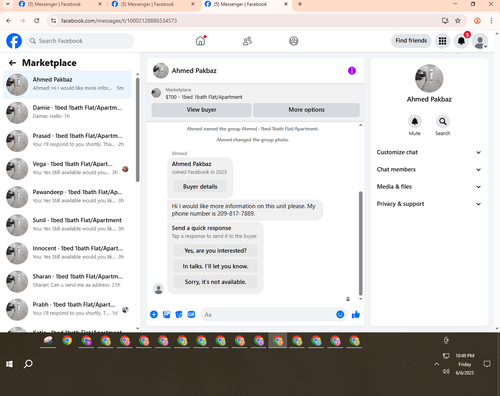
Task: Open the Prabh conversation
Action: tap(68, 309)
